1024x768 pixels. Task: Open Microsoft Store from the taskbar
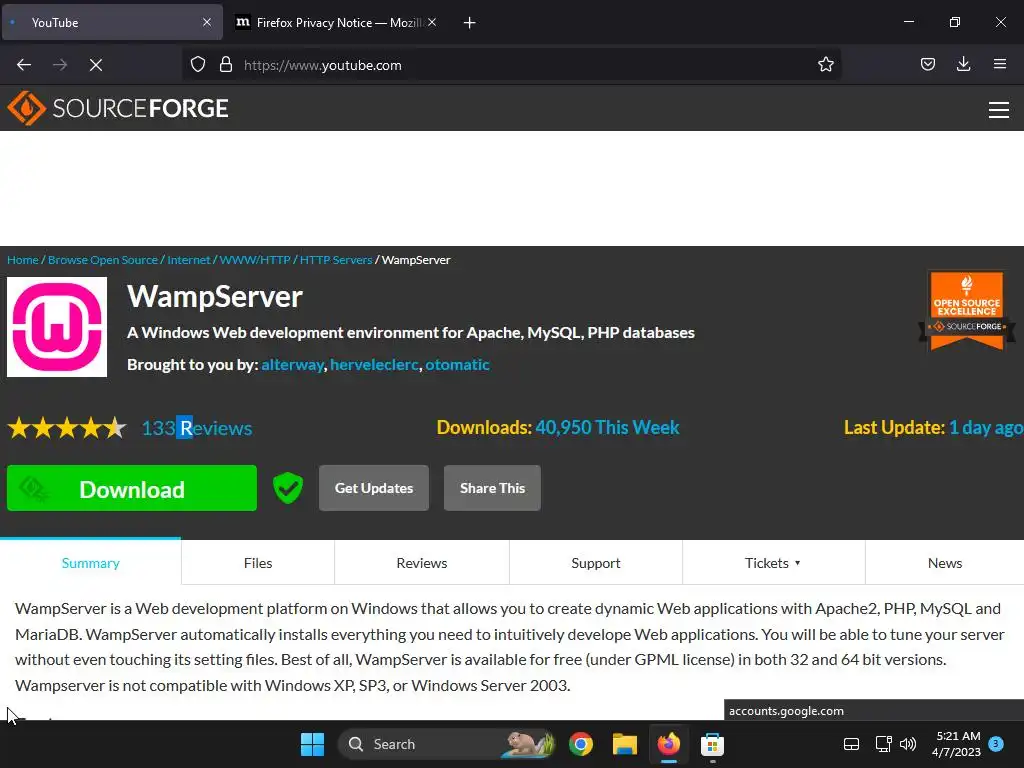pyautogui.click(x=712, y=744)
